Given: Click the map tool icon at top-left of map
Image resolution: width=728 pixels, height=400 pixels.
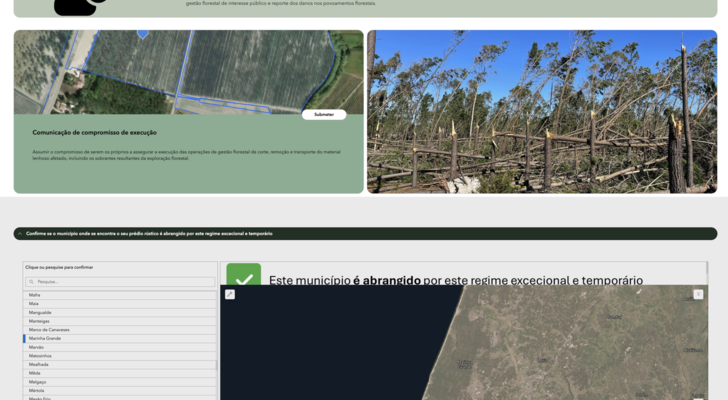Looking at the screenshot, I should pos(230,294).
